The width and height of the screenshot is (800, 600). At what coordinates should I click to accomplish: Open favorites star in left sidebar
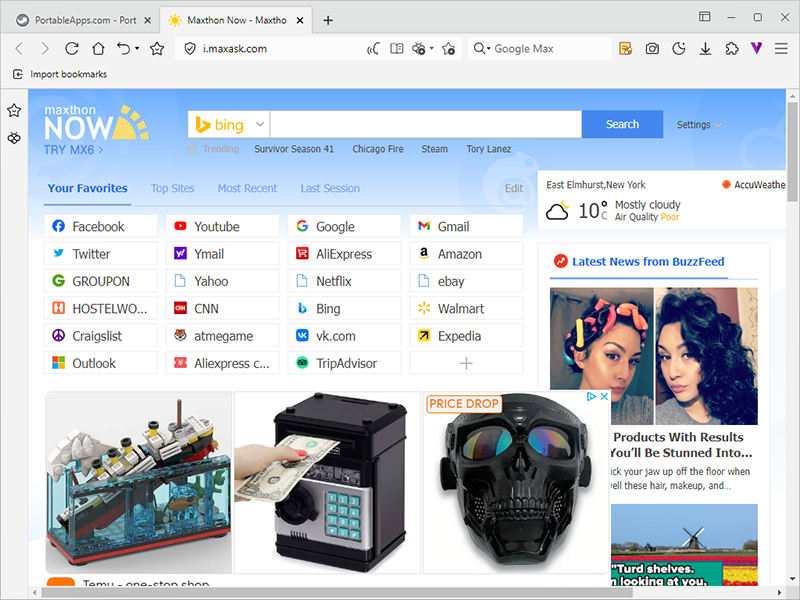tap(14, 110)
